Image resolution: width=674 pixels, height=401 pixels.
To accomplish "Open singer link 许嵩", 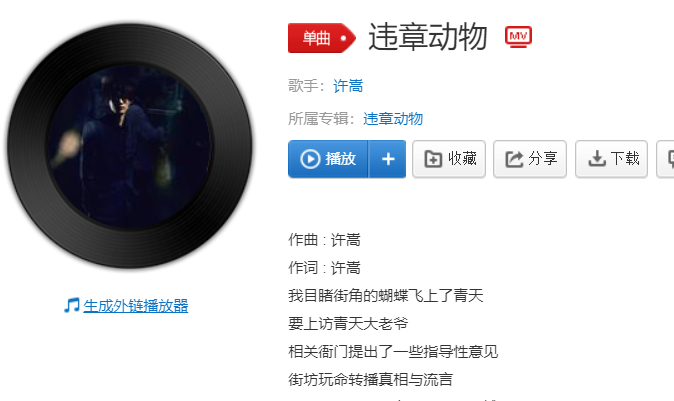I will click(x=348, y=86).
